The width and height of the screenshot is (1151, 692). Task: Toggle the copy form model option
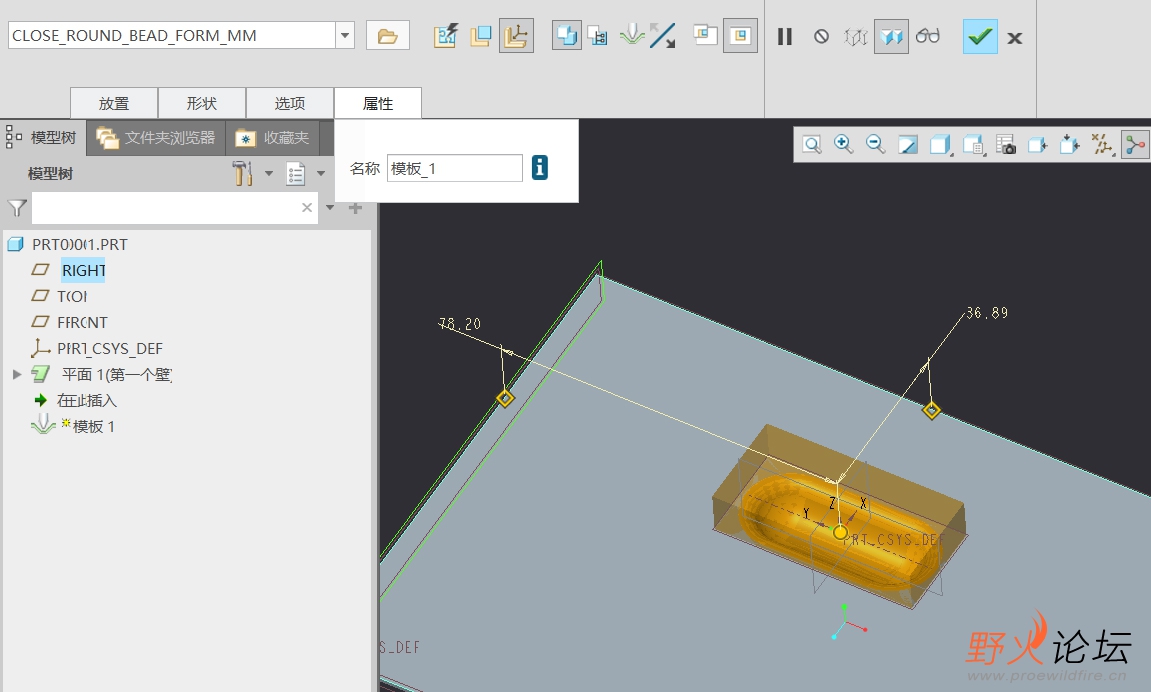(567, 35)
